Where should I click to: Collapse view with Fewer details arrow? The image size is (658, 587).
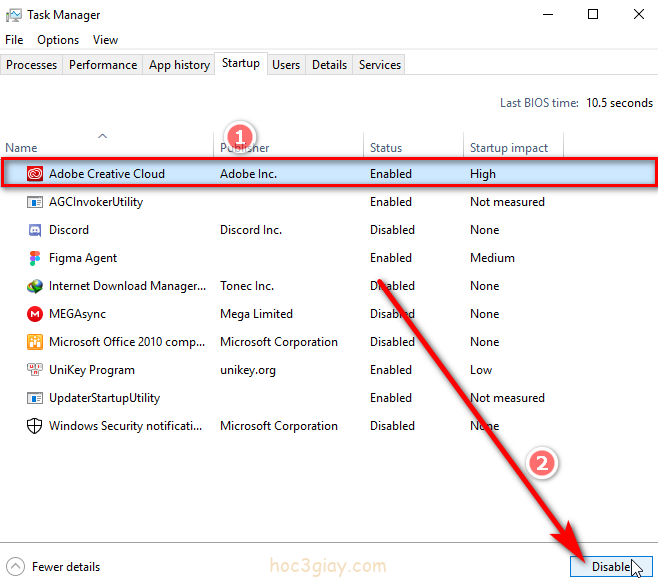[x=16, y=566]
